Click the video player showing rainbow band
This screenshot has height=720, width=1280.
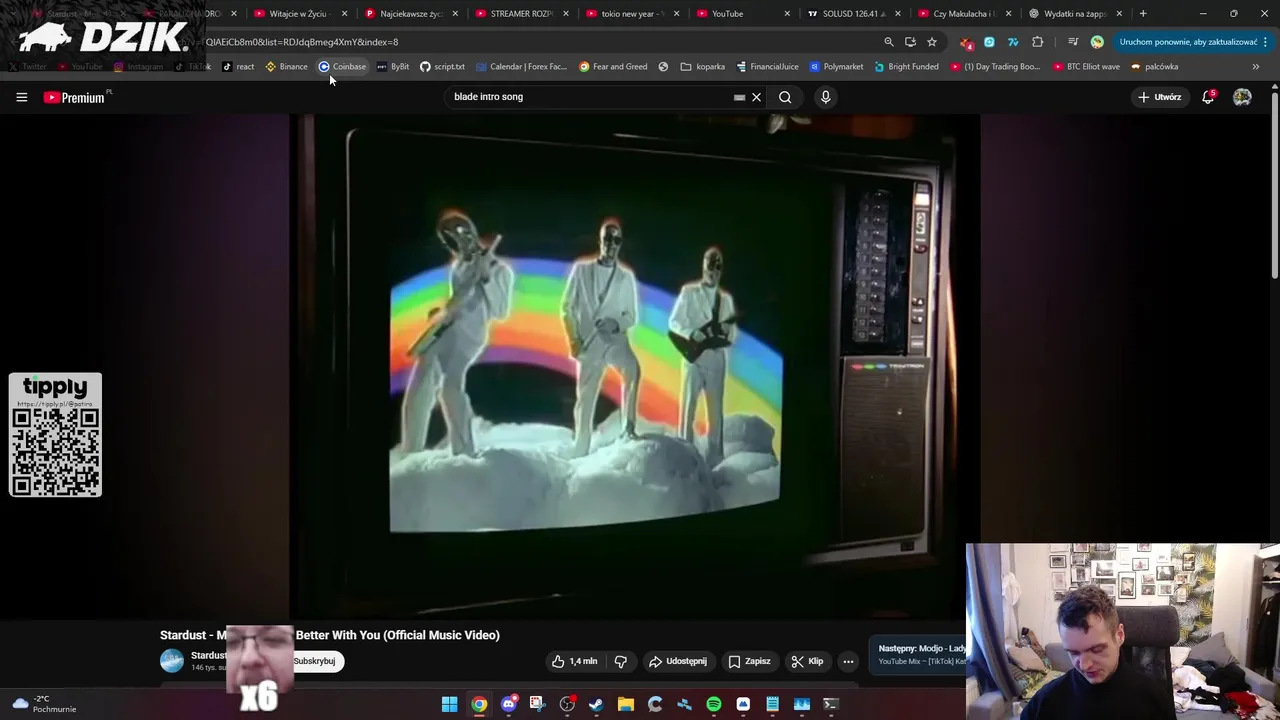[x=635, y=365]
